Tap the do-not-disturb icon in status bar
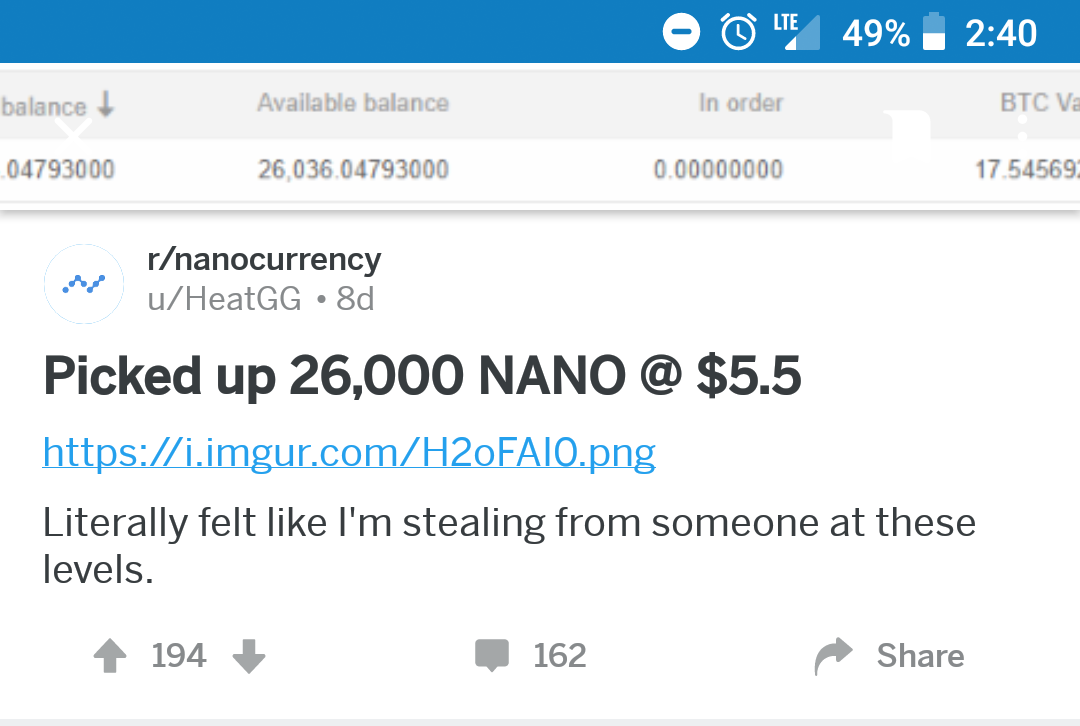Image resolution: width=1080 pixels, height=726 pixels. [681, 31]
